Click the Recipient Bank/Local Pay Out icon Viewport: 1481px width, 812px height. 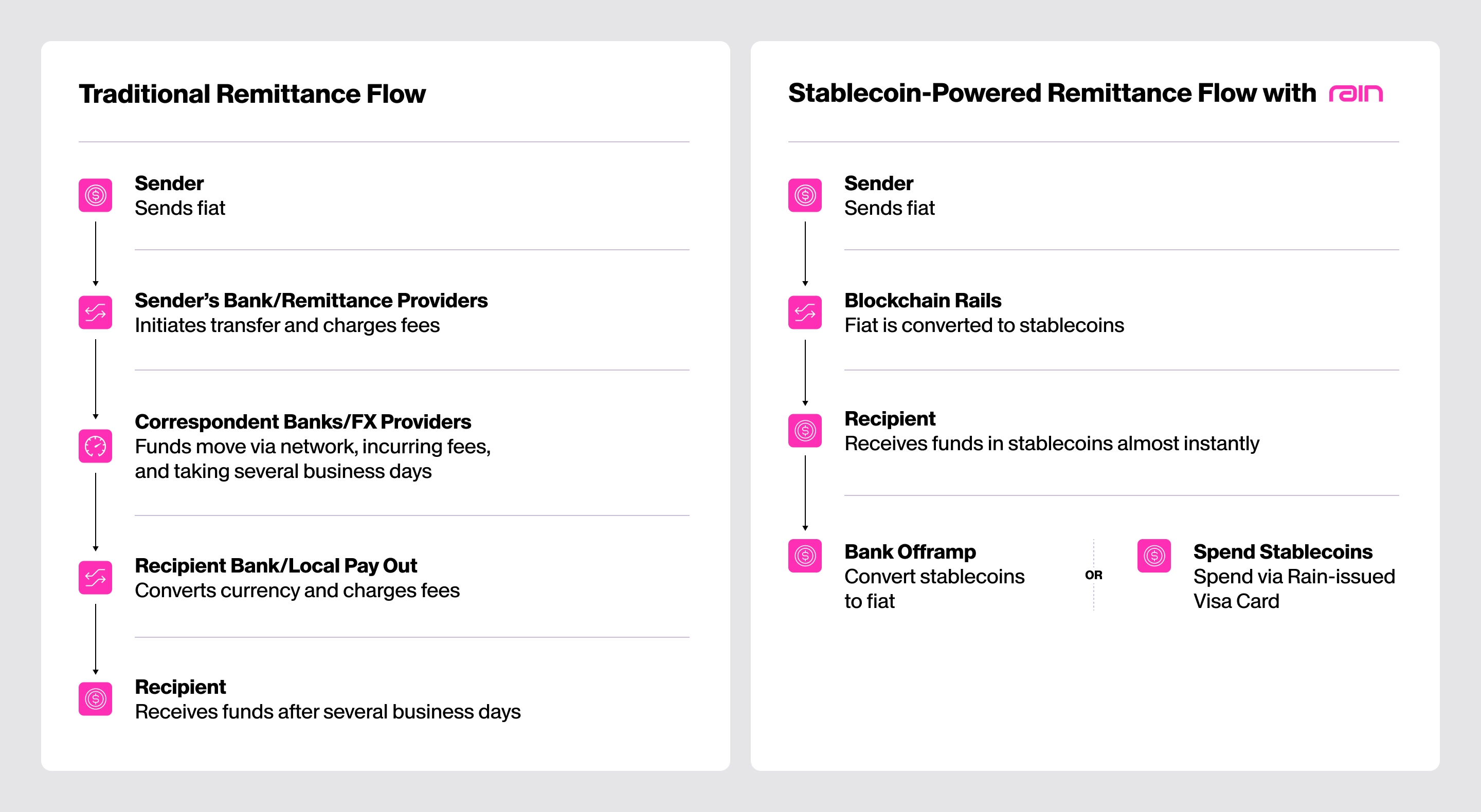pyautogui.click(x=96, y=578)
